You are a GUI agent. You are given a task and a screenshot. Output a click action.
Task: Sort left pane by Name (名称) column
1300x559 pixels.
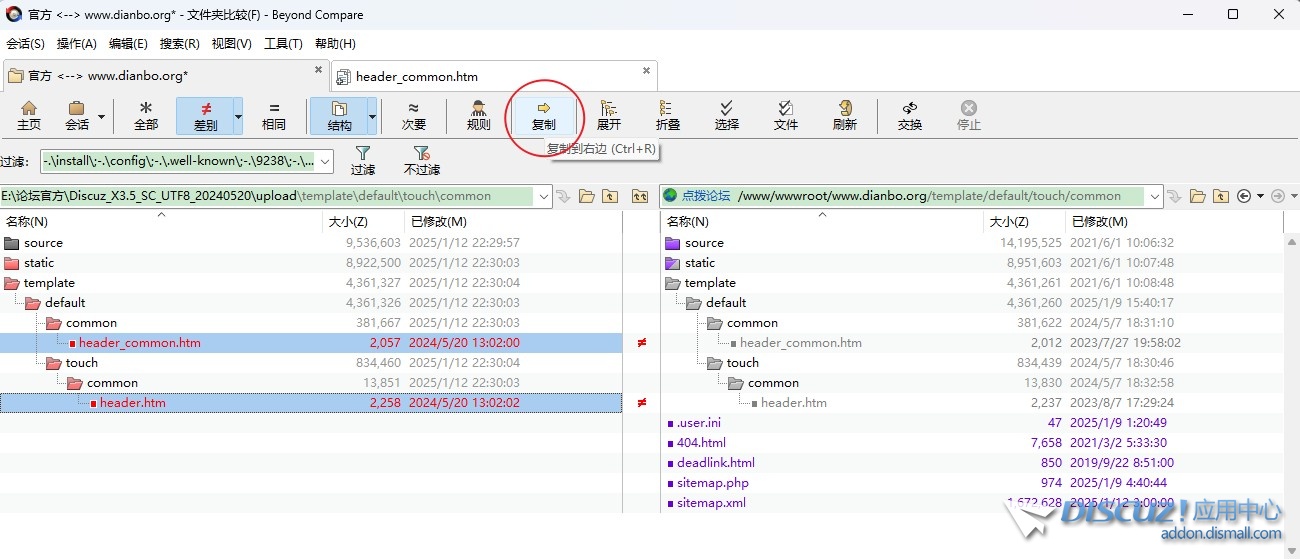pyautogui.click(x=162, y=222)
